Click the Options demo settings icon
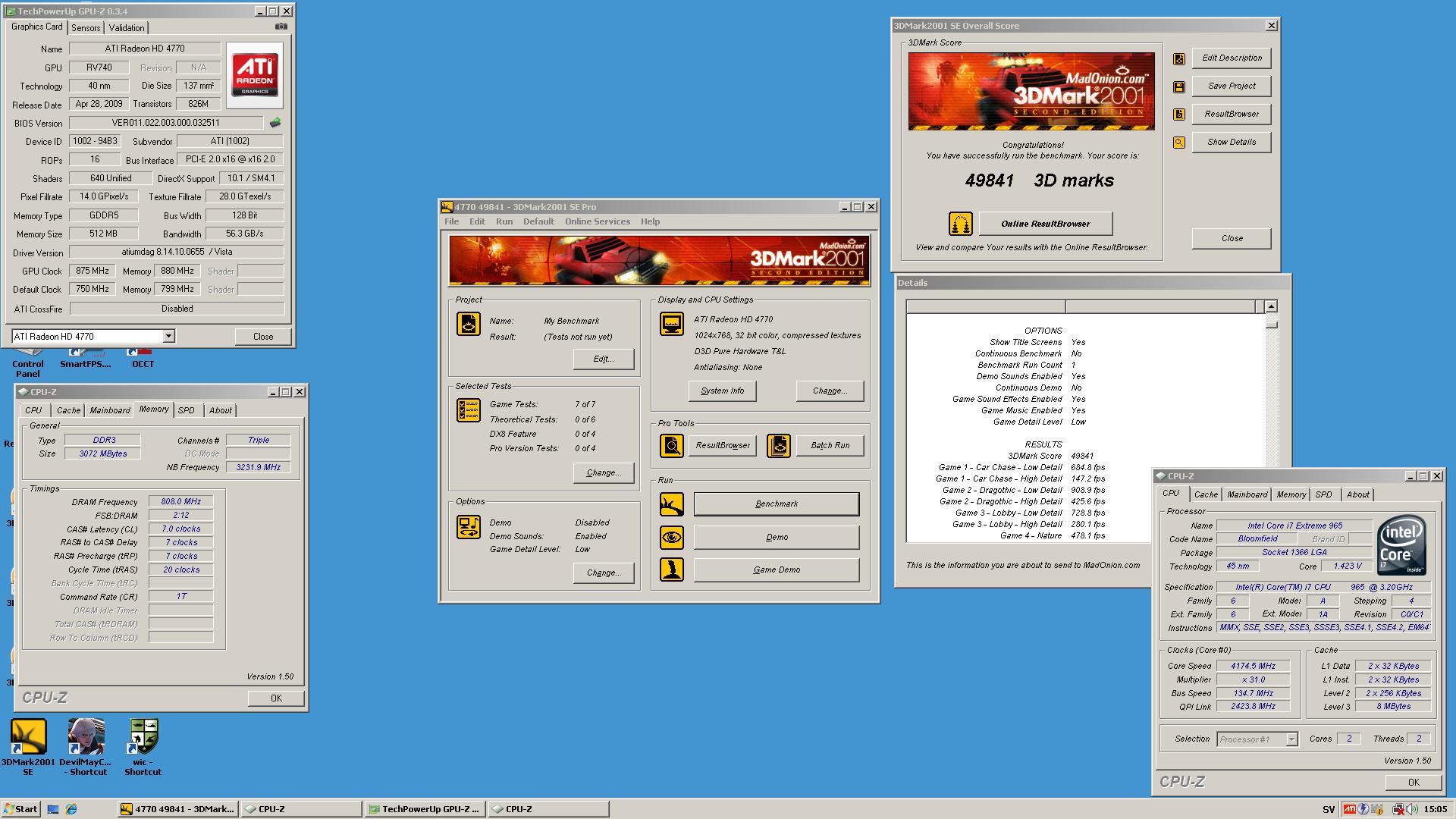Viewport: 1456px width, 819px height. tap(469, 526)
